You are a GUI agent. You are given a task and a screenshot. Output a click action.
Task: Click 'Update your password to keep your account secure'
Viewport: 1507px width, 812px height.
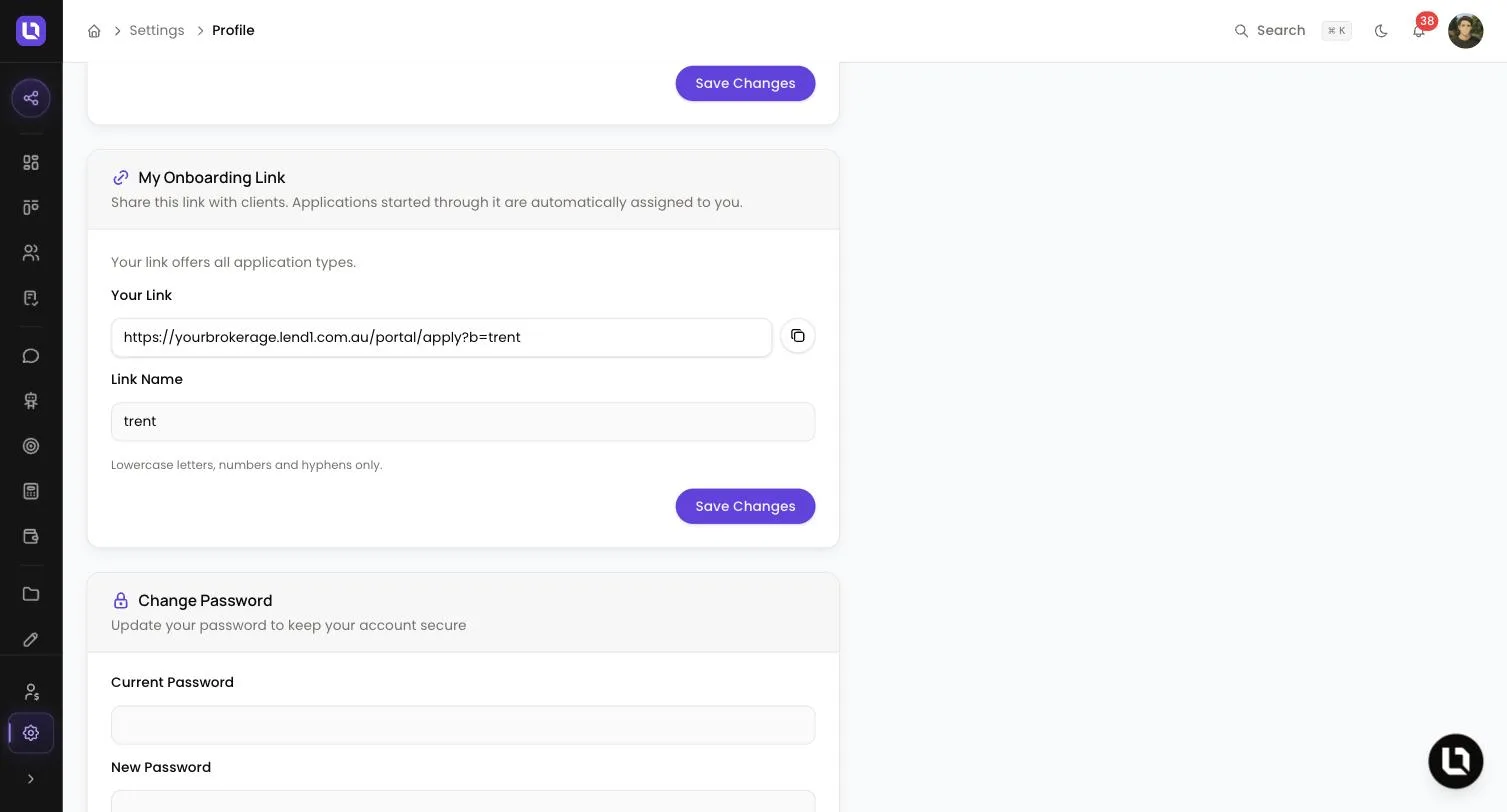click(x=289, y=625)
